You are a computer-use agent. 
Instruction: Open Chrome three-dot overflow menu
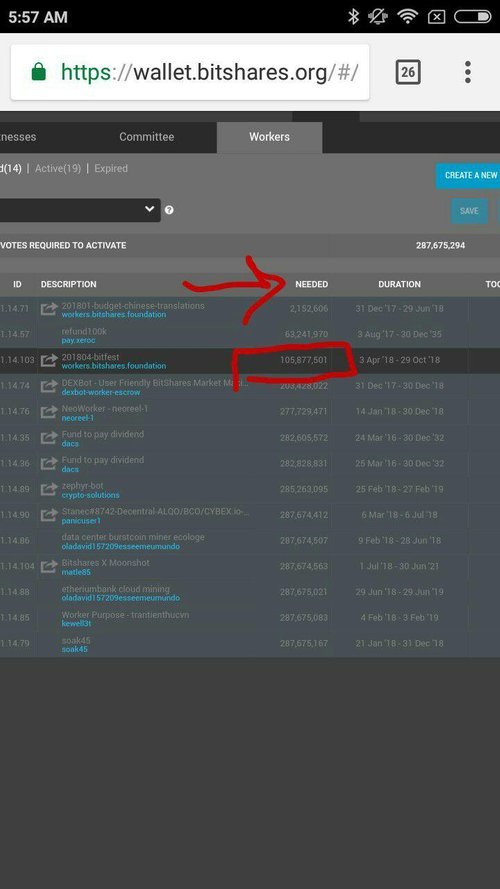(x=468, y=72)
